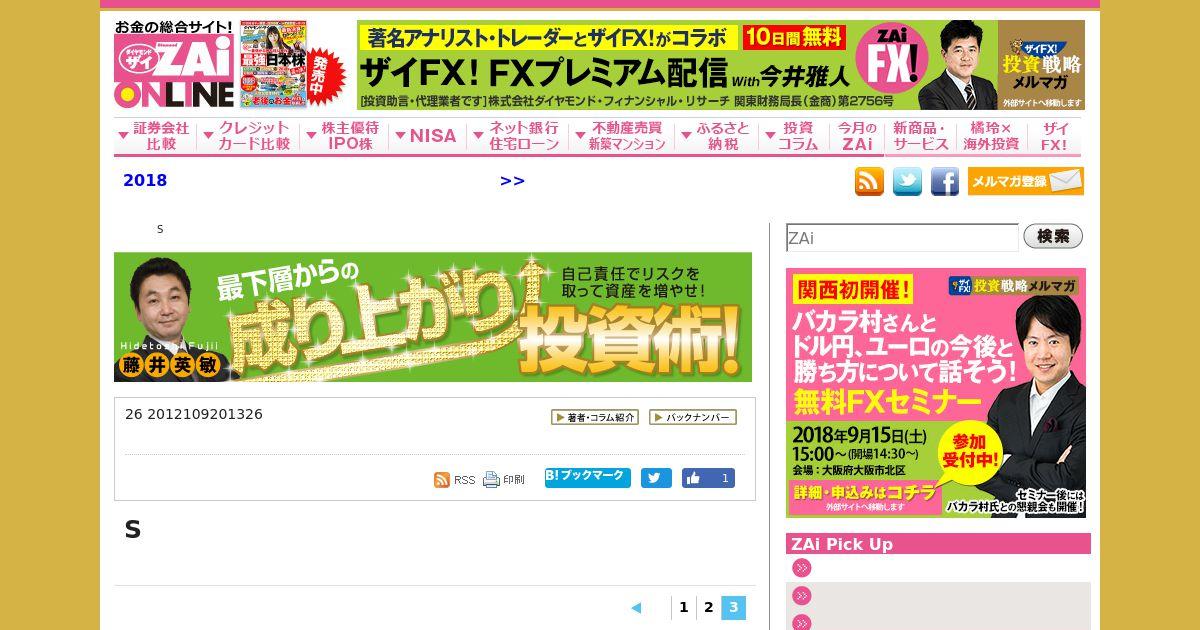Viewport: 1200px width, 630px height.
Task: Click first ZAi Pick Up arrow icon
Action: point(801,568)
